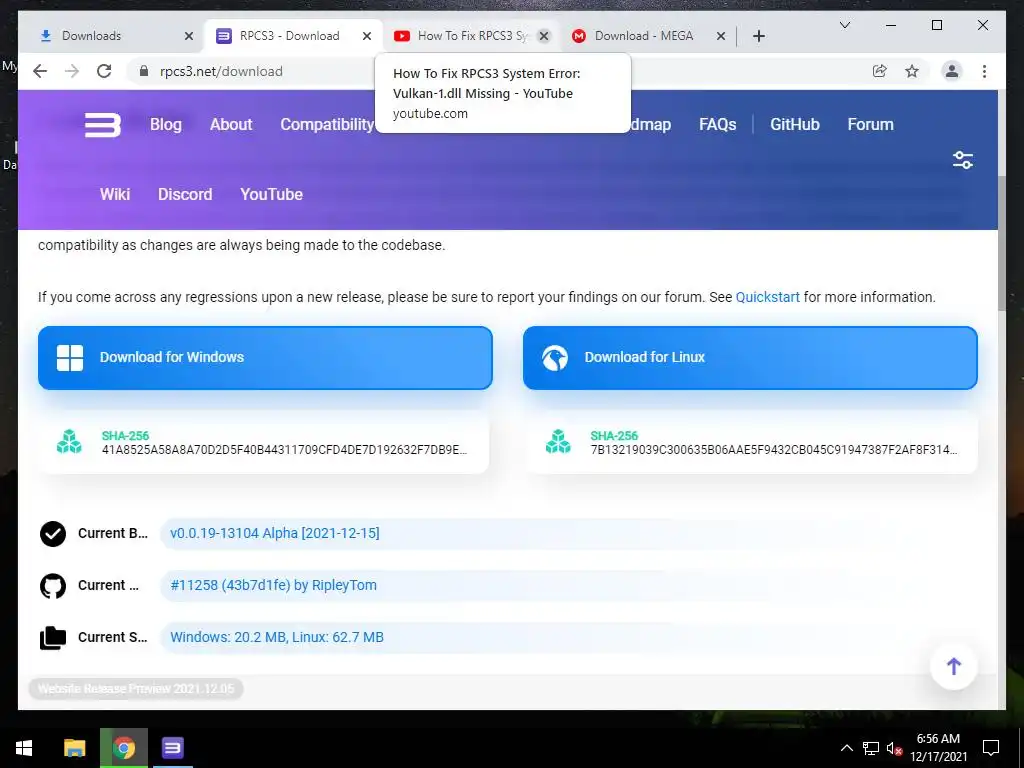Open the Forum navigation link
Screen dimensions: 1024x768
871,124
